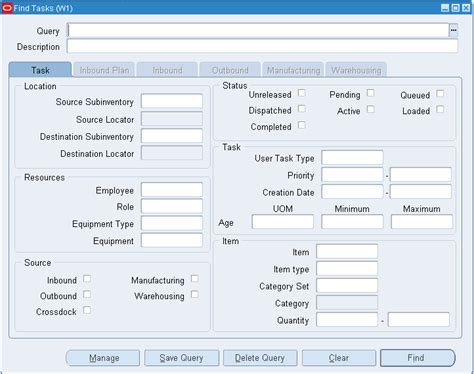This screenshot has width=474, height=374.
Task: Switch to the Inbound tab
Action: tap(167, 70)
